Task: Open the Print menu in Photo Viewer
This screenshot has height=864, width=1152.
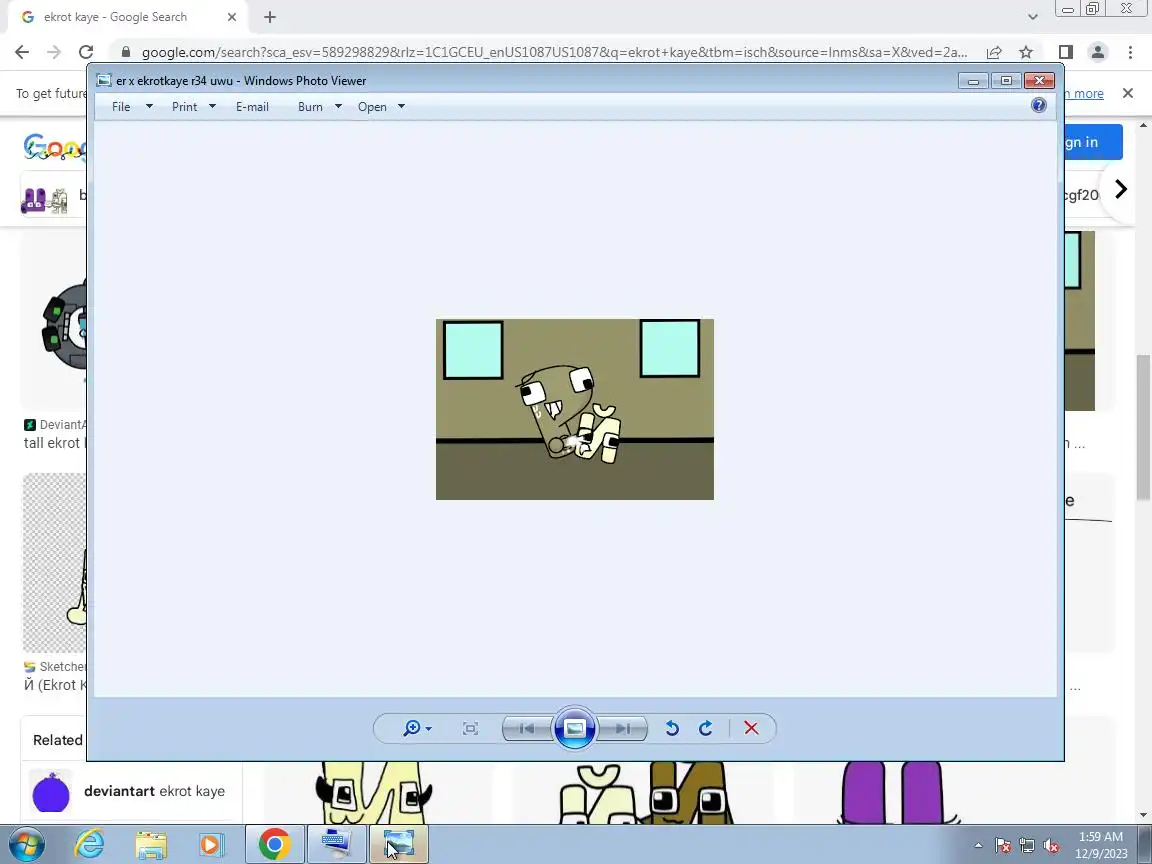Action: pos(184,107)
